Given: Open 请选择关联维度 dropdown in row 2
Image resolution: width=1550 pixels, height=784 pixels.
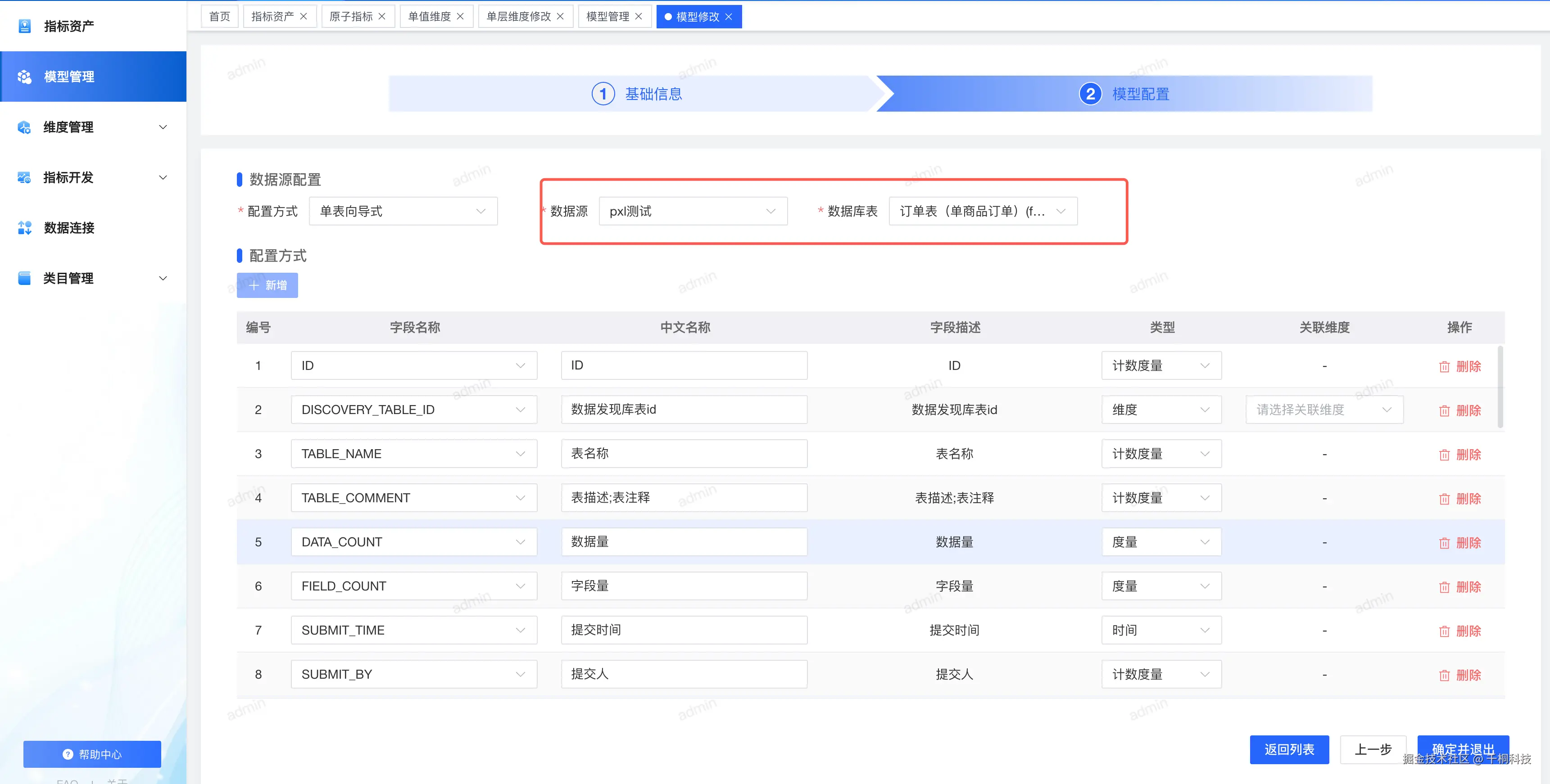Looking at the screenshot, I should [x=1324, y=410].
